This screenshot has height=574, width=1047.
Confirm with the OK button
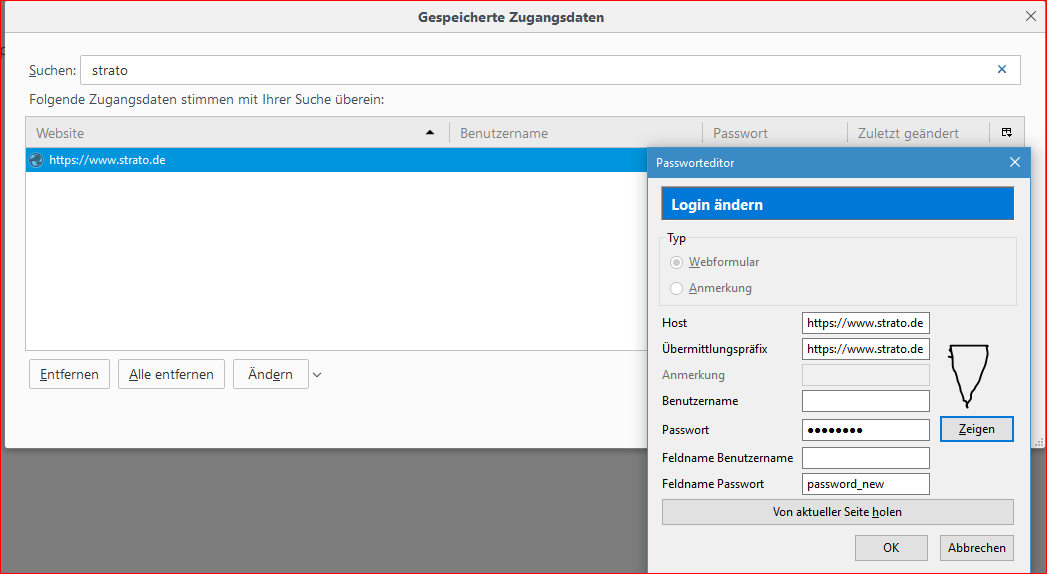click(891, 548)
